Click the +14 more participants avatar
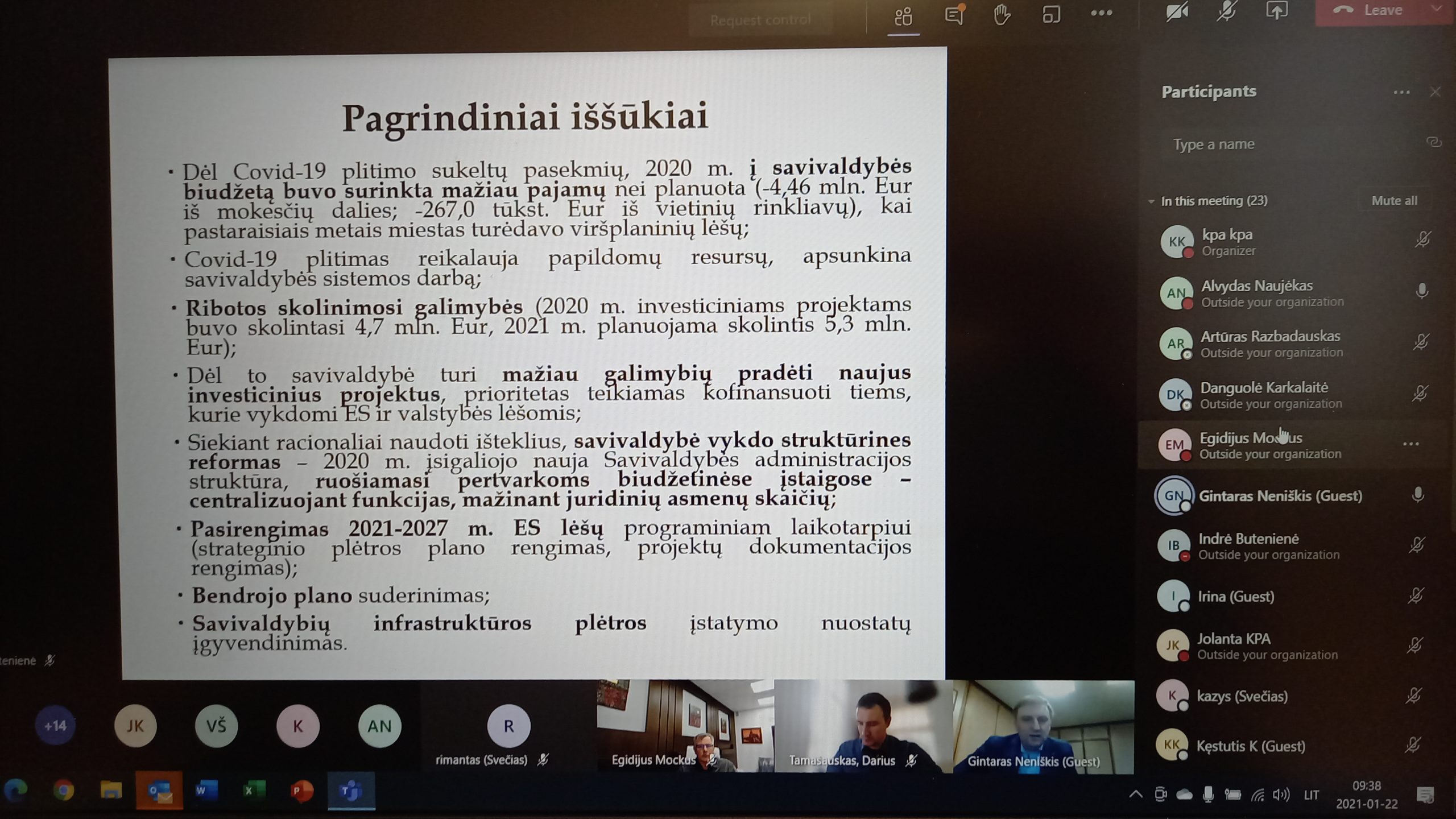 coord(55,726)
